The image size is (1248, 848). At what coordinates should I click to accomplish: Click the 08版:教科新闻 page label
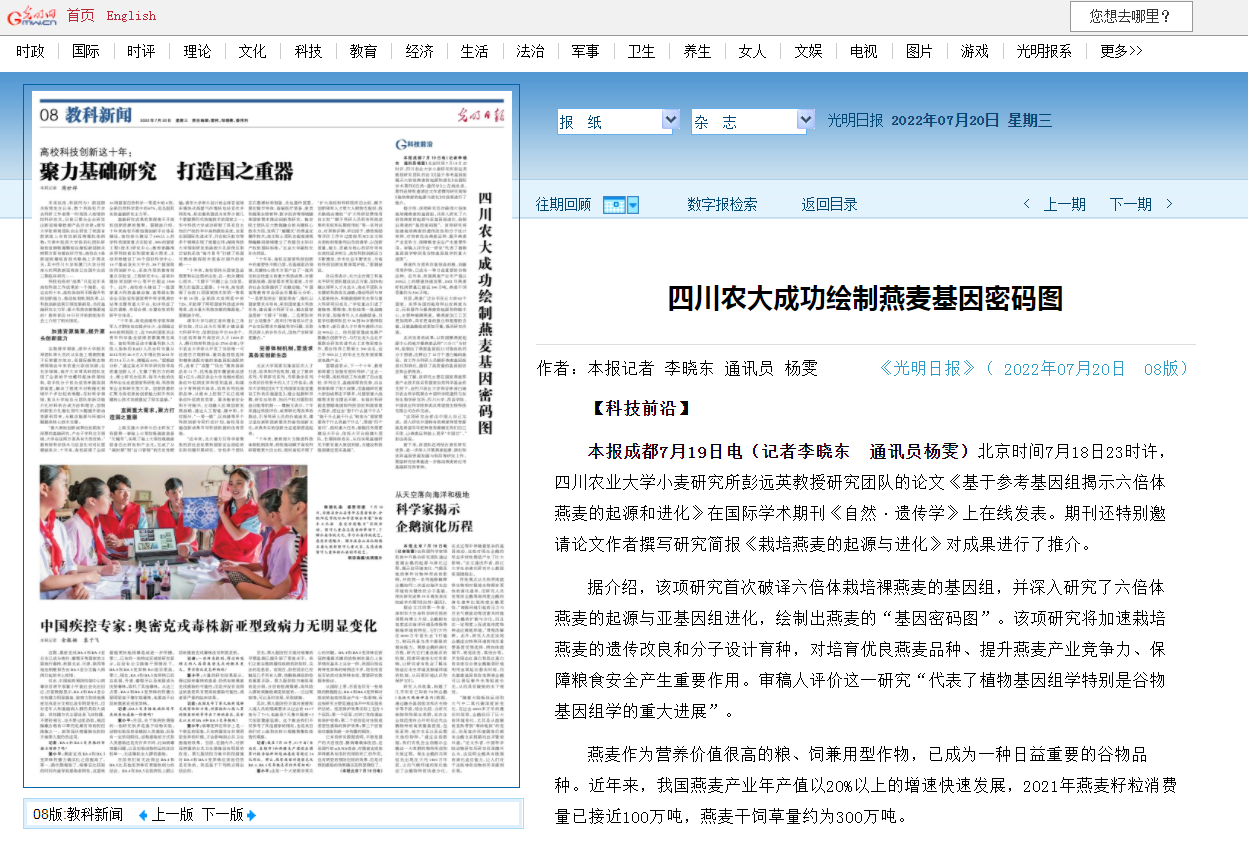[x=78, y=815]
